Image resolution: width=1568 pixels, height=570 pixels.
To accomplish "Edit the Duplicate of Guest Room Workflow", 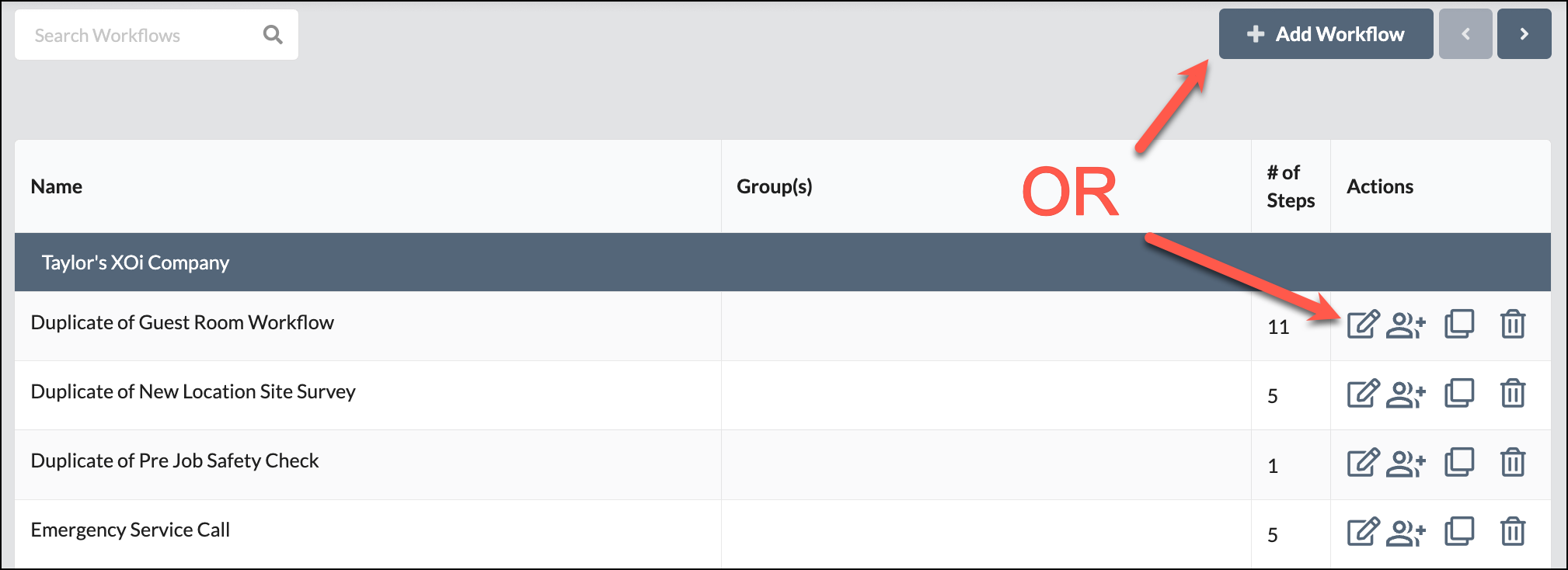I will (x=1362, y=325).
